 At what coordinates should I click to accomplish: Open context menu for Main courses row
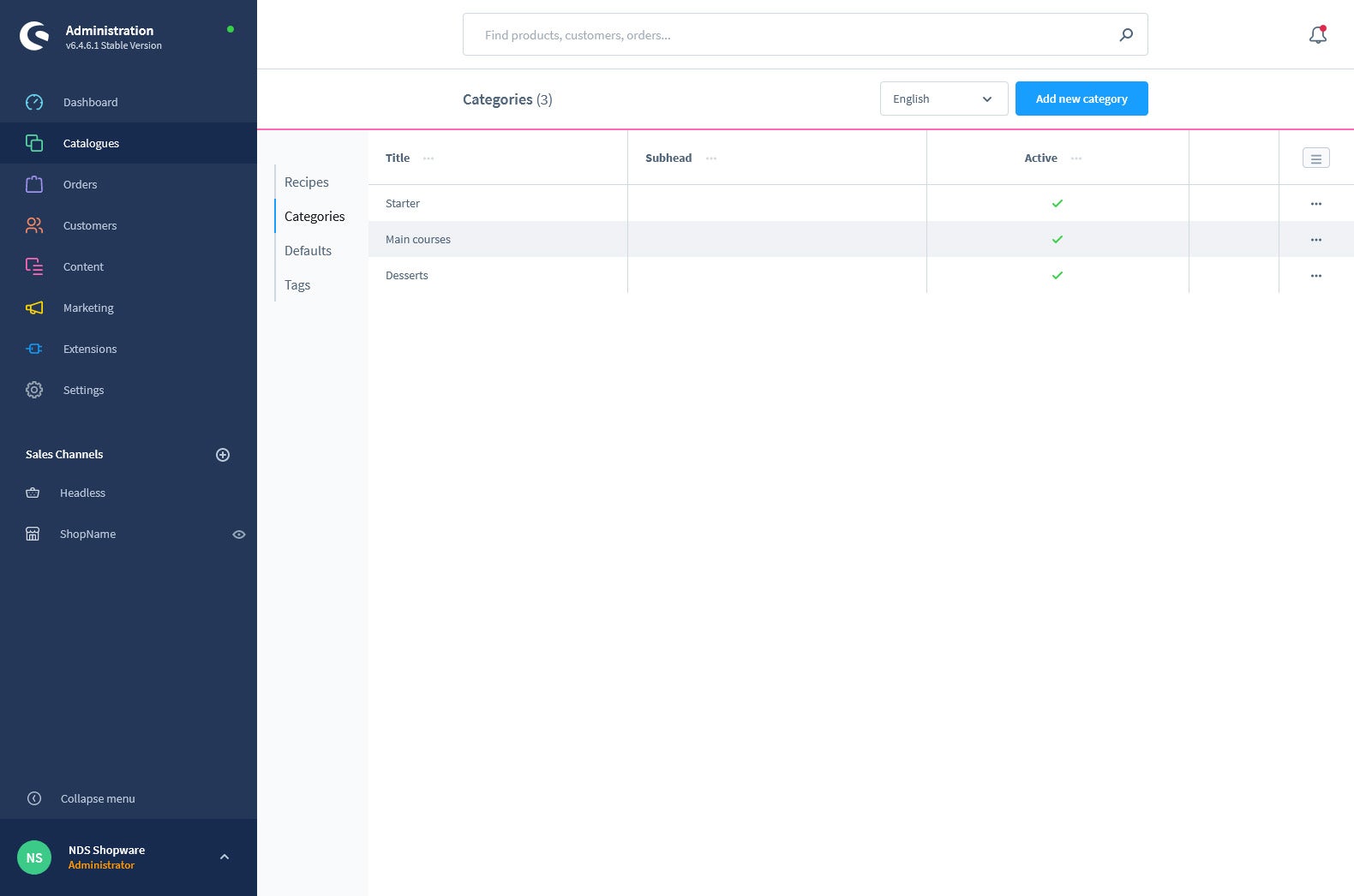point(1316,240)
